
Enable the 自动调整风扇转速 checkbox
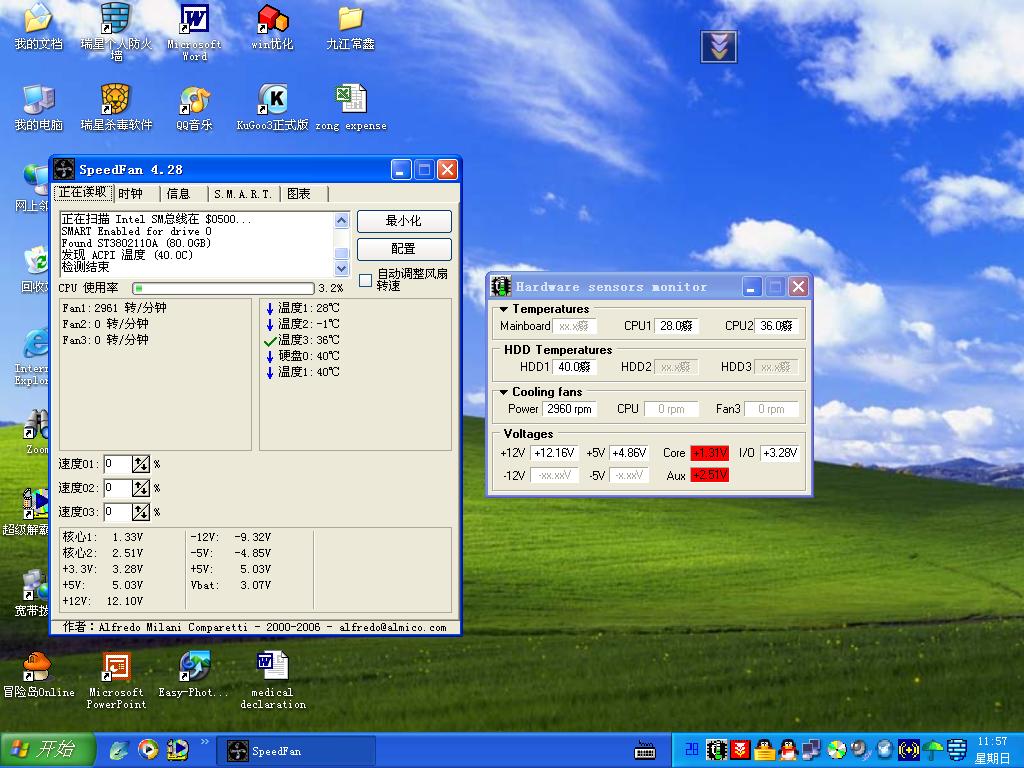point(365,280)
